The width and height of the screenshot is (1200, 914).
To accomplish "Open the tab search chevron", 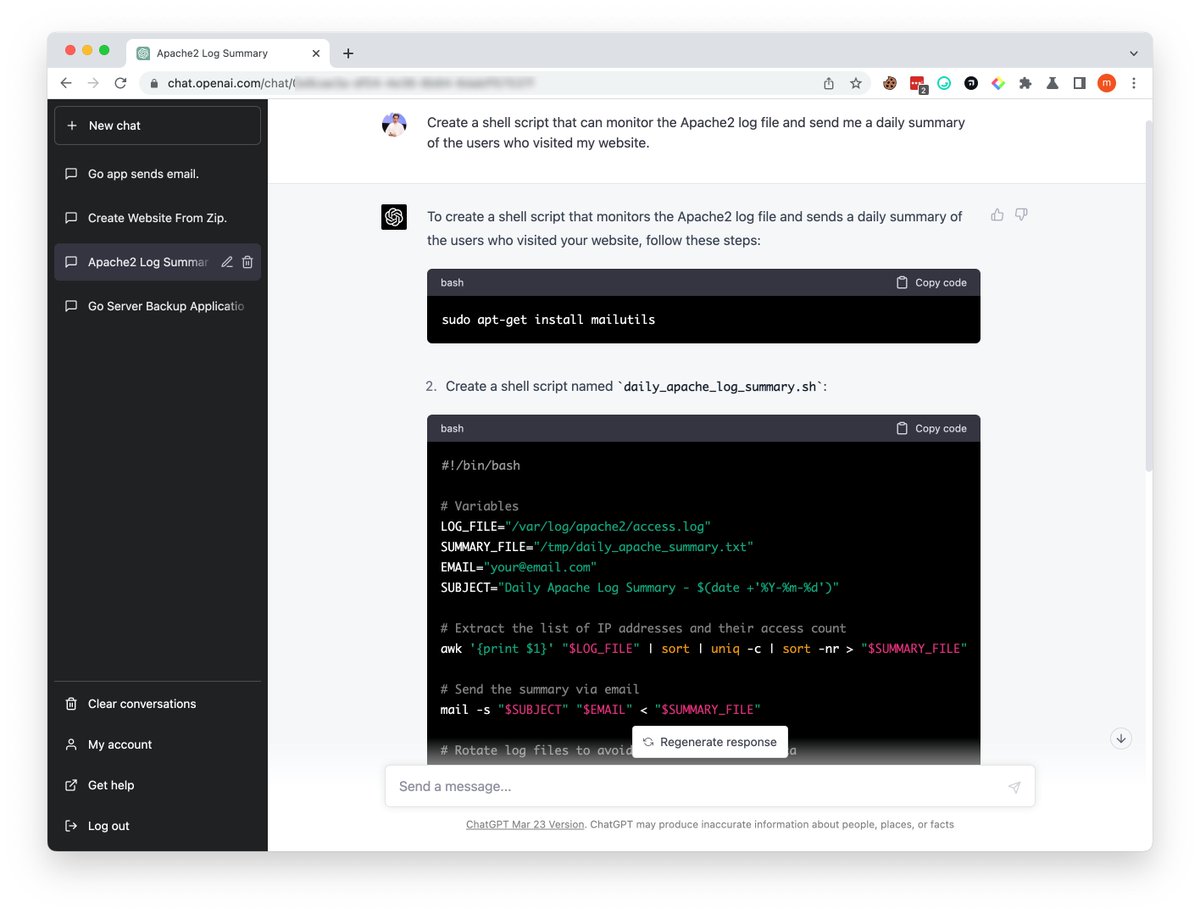I will [x=1133, y=53].
